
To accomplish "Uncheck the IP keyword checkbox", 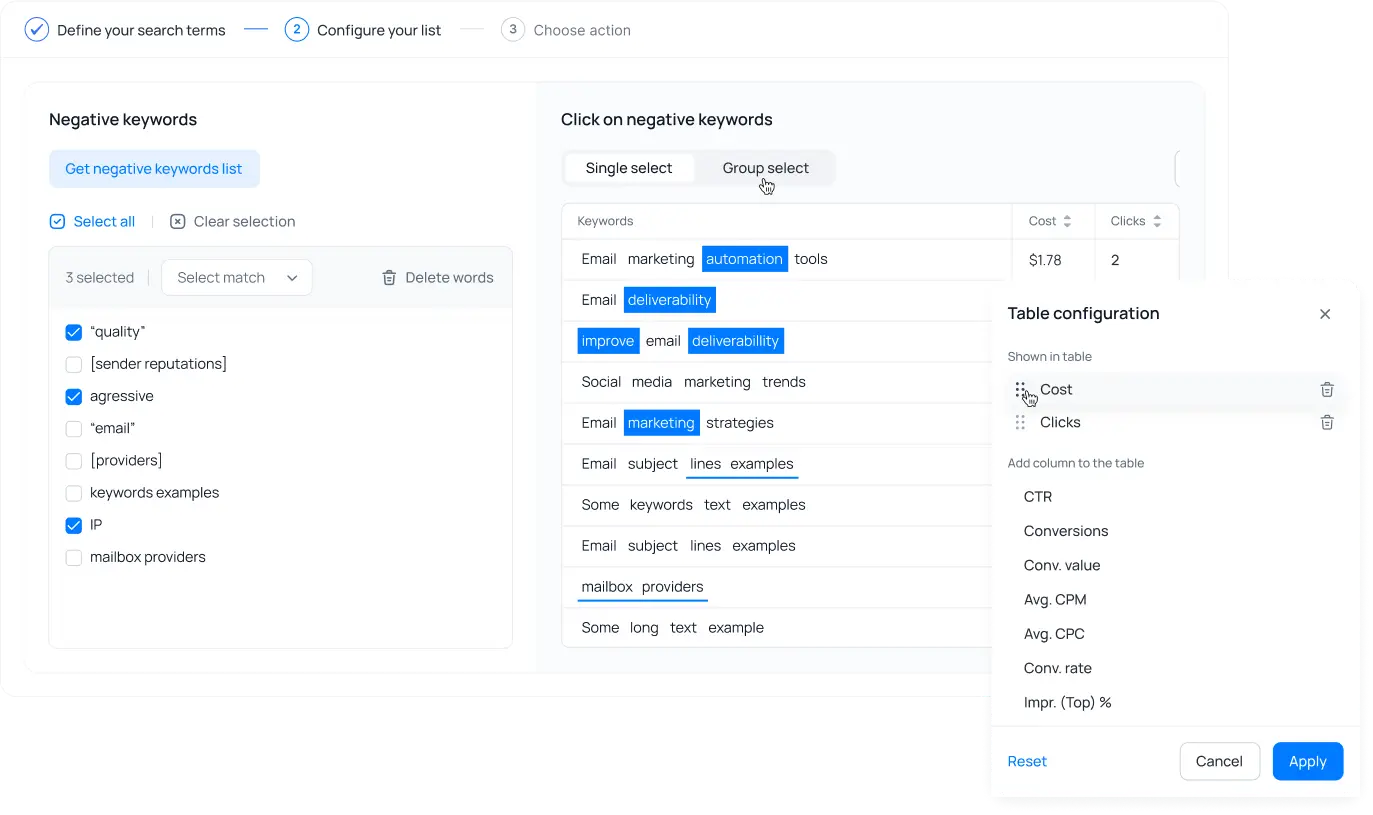I will click(73, 525).
